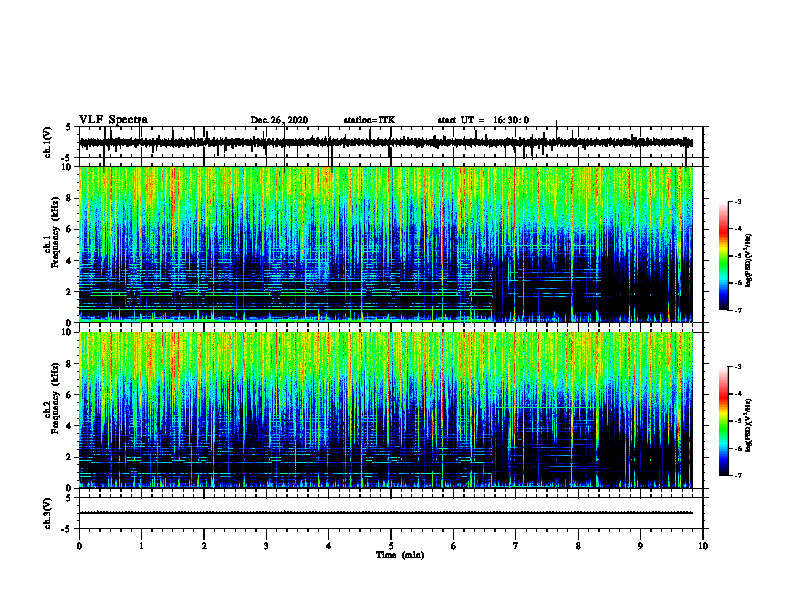Click the "ch.3(V)" waveform axis label
This screenshot has width=792, height=612.
point(48,513)
